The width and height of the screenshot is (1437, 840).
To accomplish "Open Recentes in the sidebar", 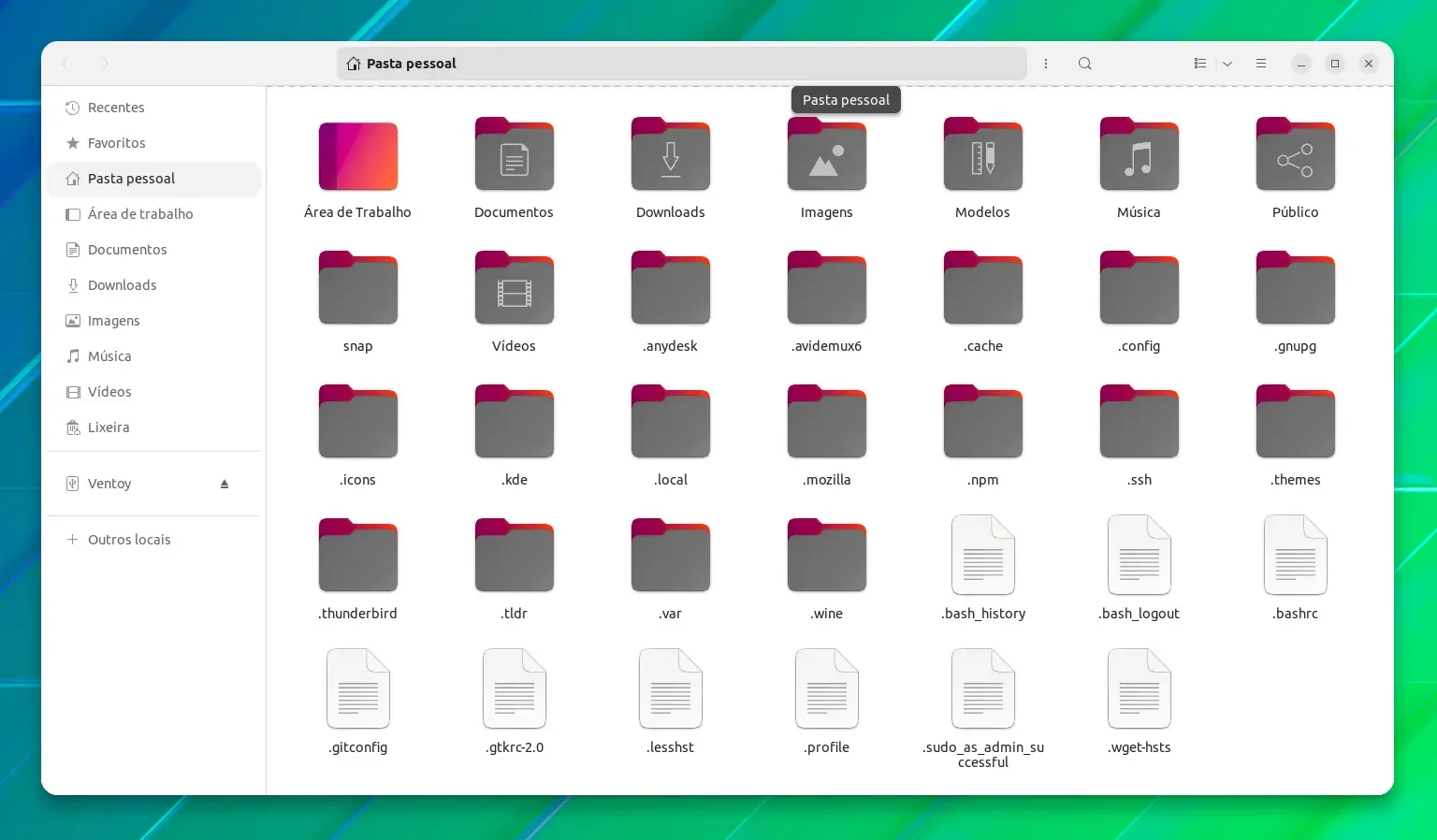I will click(x=153, y=108).
